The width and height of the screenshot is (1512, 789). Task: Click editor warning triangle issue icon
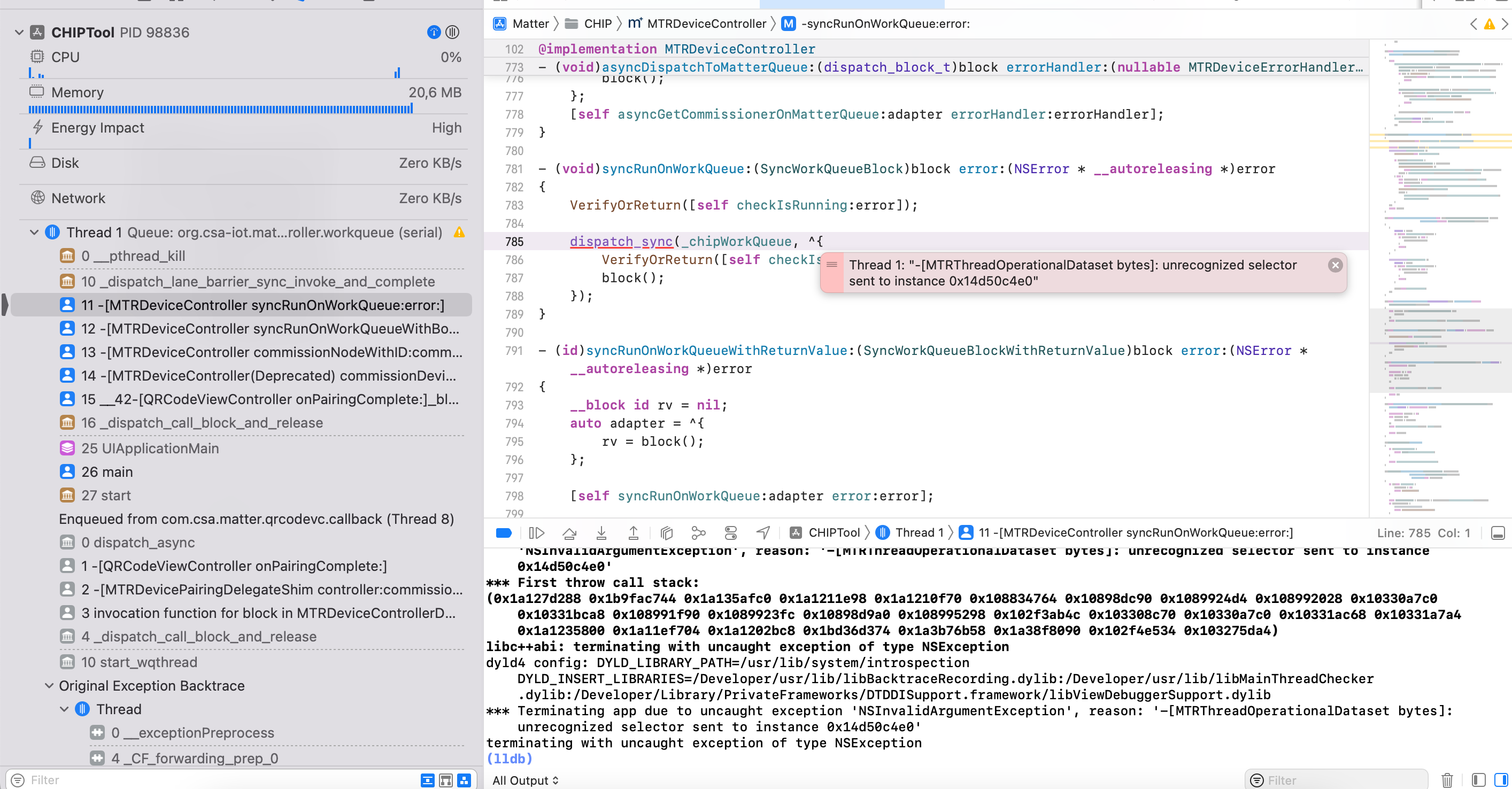[x=1489, y=24]
